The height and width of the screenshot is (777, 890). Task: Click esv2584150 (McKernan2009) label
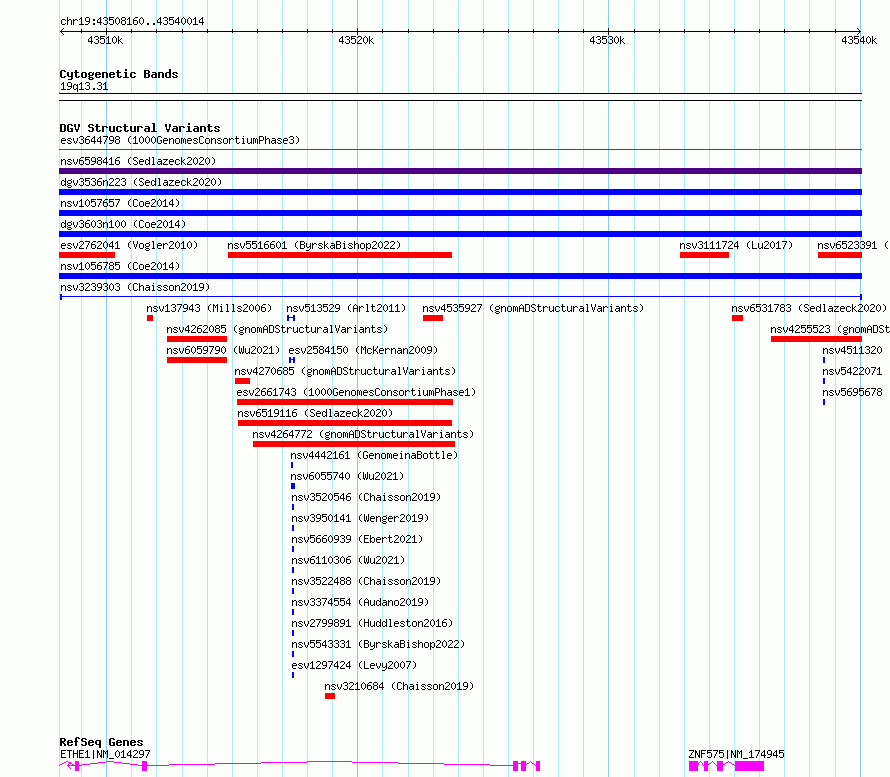point(363,350)
